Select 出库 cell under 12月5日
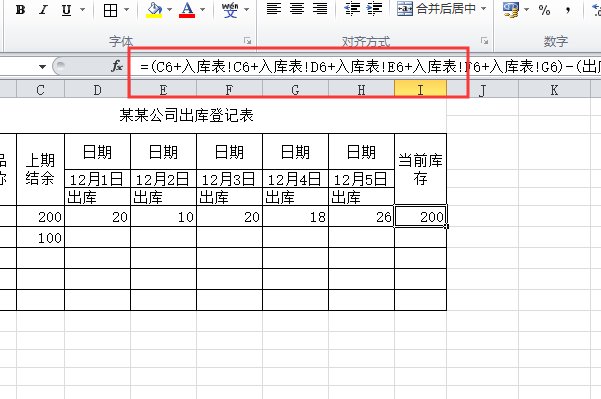 click(361, 197)
